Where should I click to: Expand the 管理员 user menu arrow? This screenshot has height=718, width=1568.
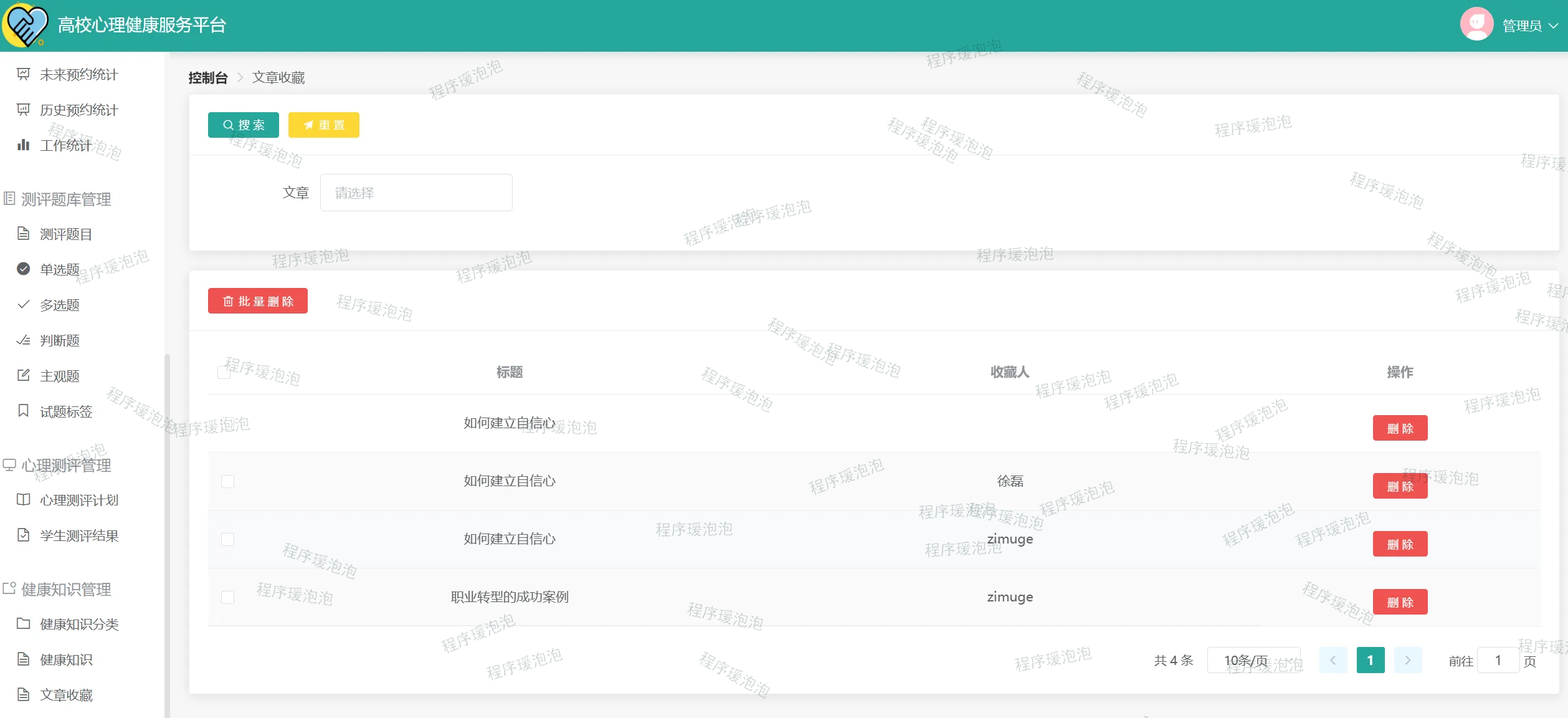(x=1554, y=26)
